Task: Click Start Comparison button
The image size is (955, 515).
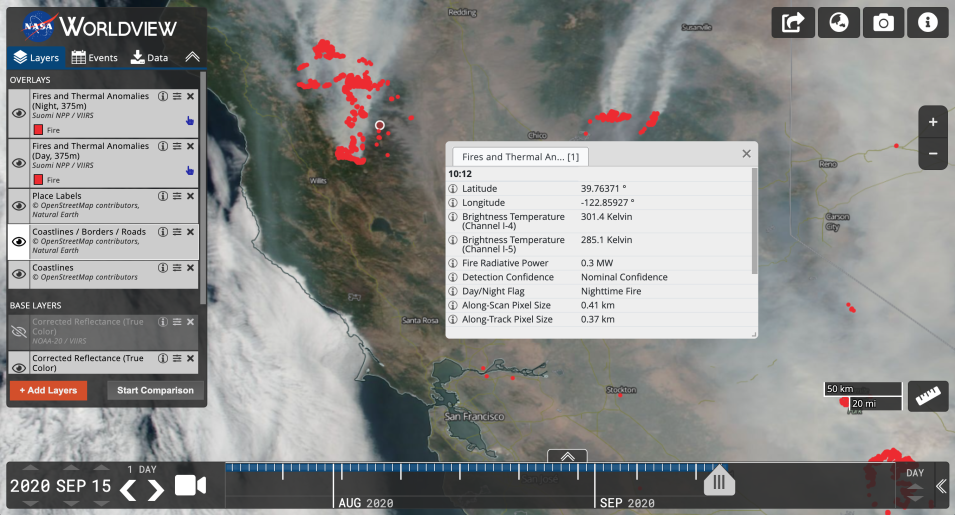Action: [x=155, y=390]
